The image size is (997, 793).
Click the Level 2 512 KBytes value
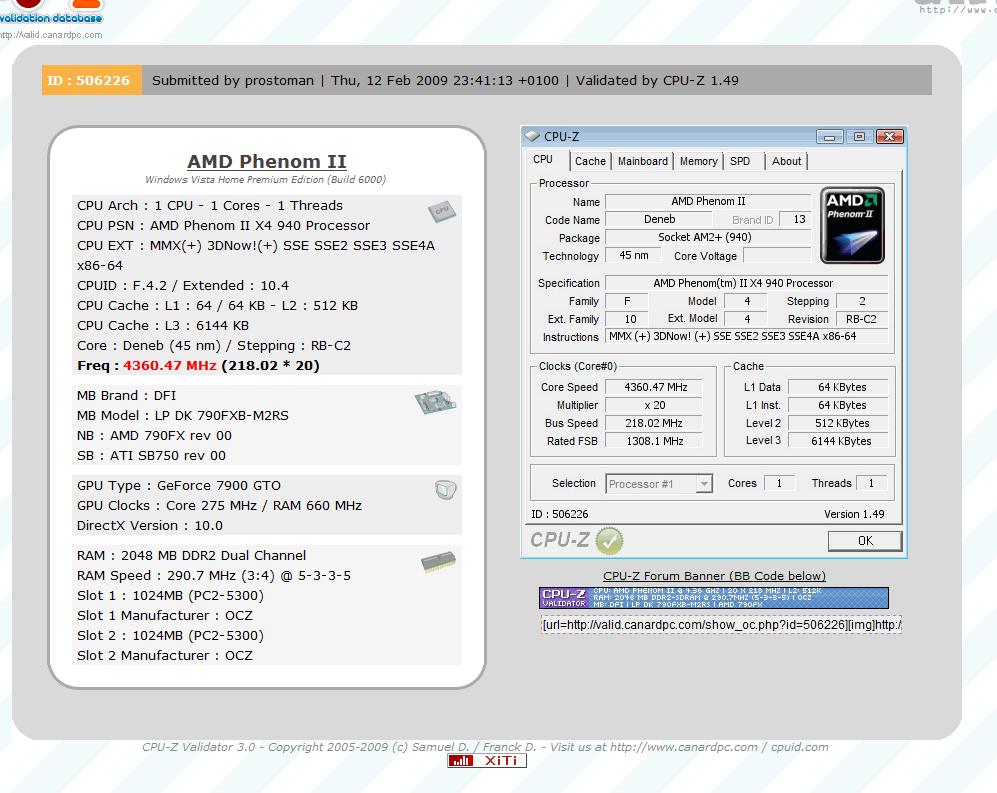point(838,423)
